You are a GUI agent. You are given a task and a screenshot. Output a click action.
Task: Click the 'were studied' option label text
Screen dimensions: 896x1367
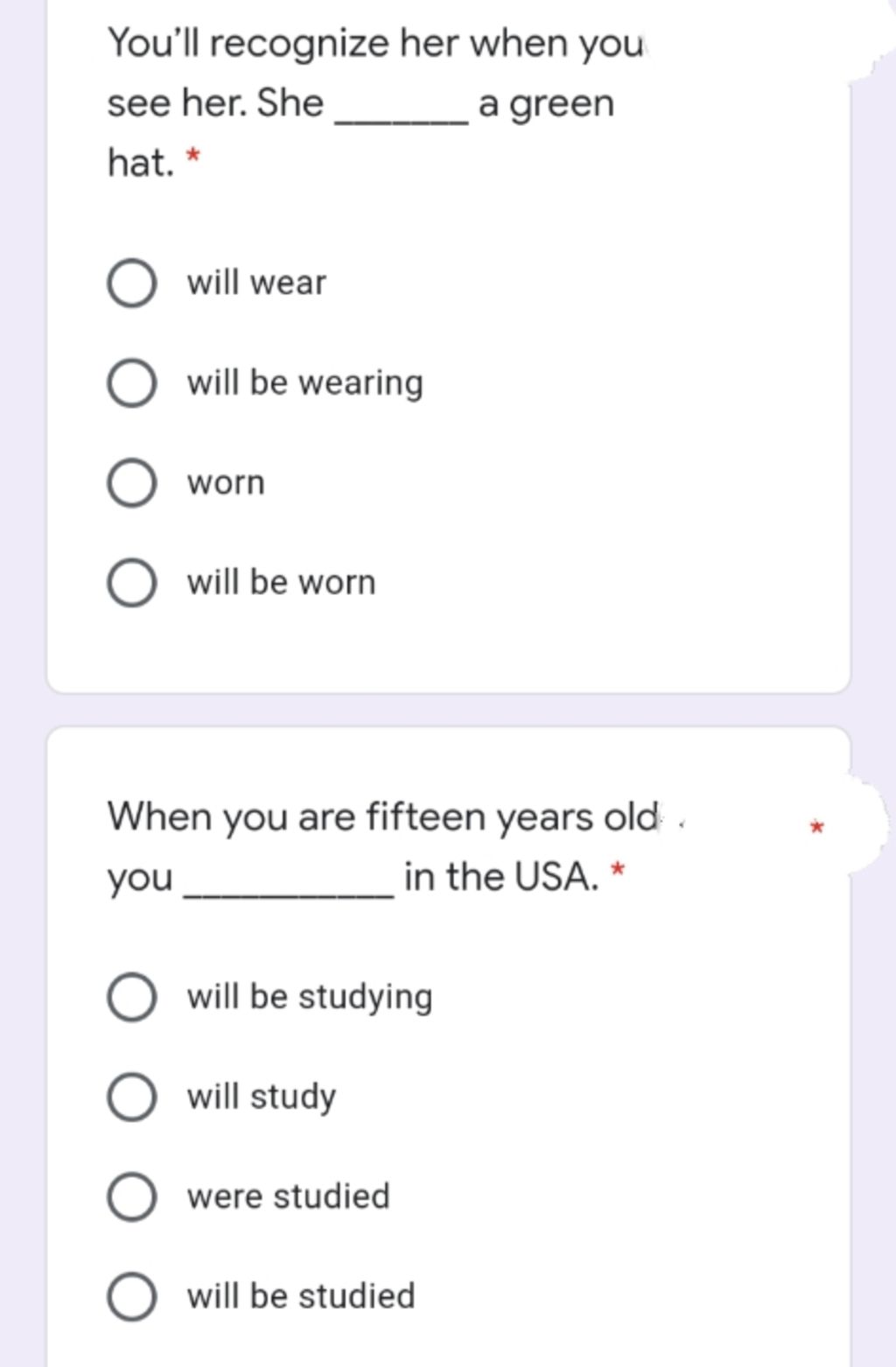tap(288, 1196)
